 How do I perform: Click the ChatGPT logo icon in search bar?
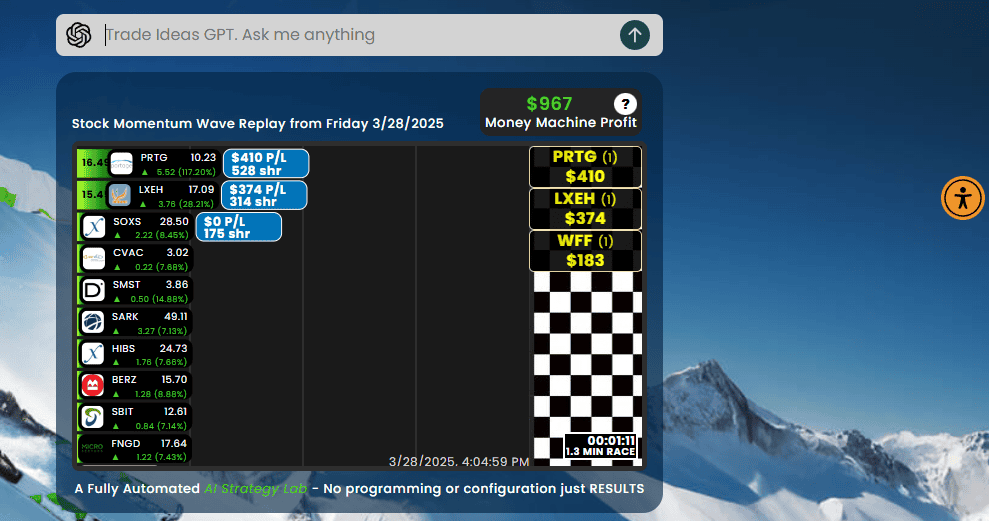coord(79,35)
